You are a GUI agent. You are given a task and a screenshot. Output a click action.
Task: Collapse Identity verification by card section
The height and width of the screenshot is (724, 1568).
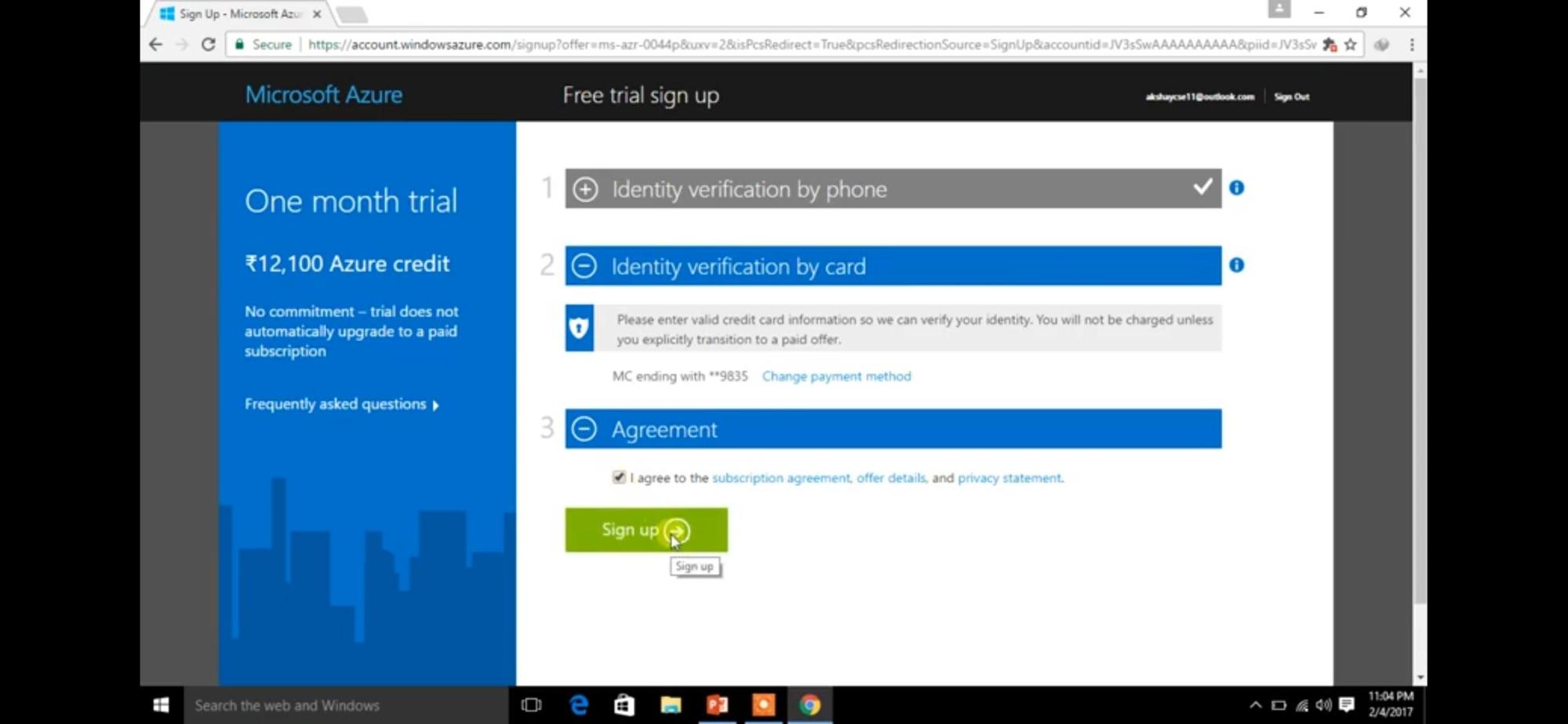click(584, 266)
